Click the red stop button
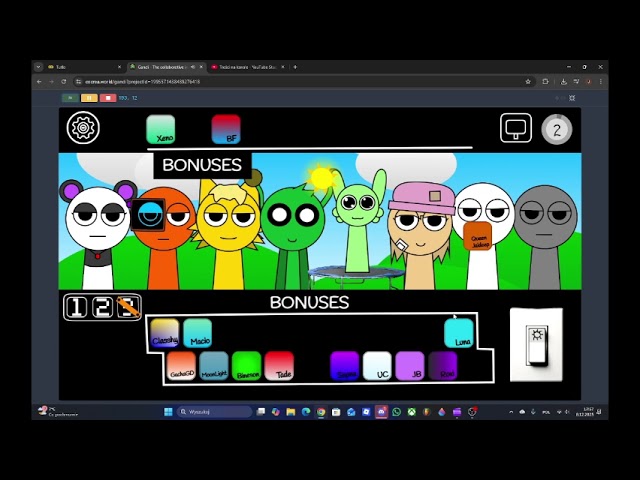 pyautogui.click(x=108, y=98)
